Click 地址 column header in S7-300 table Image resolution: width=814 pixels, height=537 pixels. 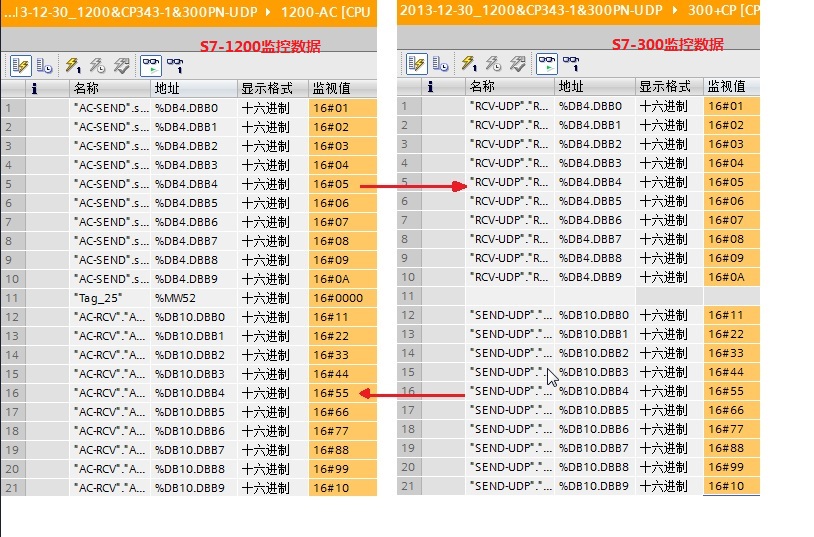pos(595,86)
